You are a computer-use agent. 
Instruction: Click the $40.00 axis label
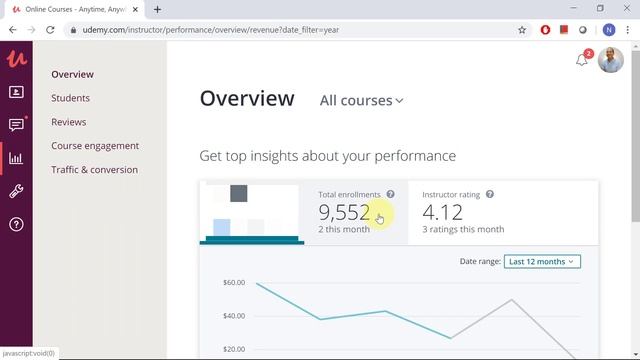coord(234,316)
